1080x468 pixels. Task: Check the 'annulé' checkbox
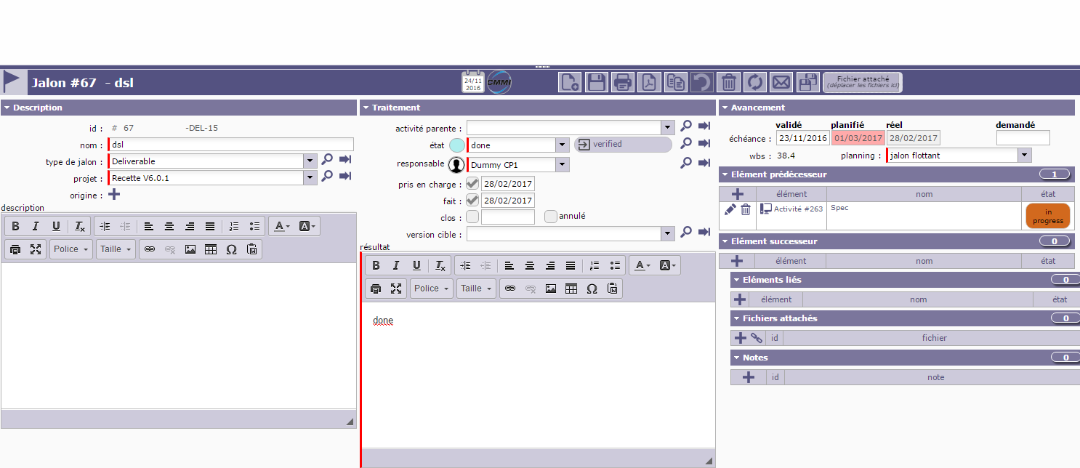tap(550, 216)
